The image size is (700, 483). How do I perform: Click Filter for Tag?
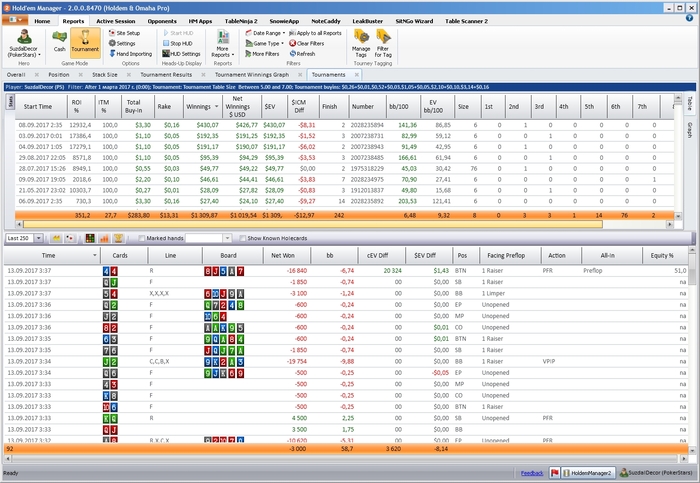383,43
